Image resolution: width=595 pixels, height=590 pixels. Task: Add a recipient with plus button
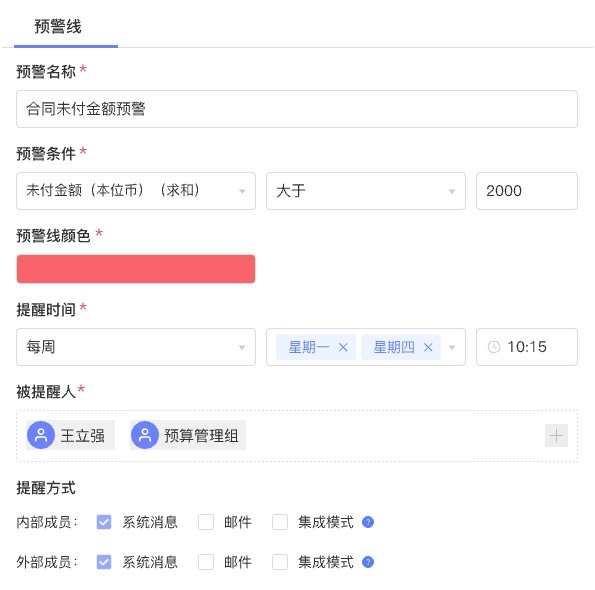[x=556, y=436]
